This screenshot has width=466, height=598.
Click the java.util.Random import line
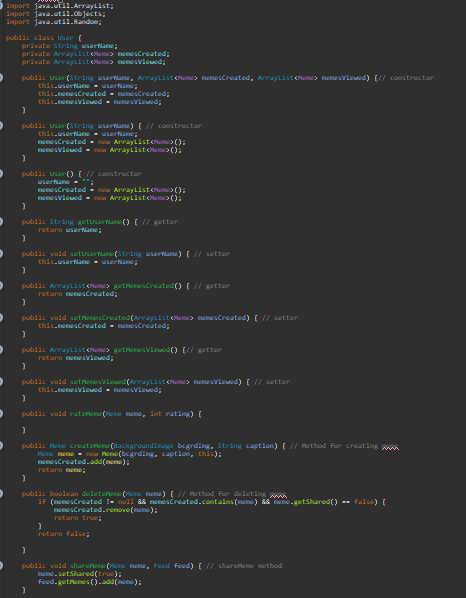[x=54, y=22]
